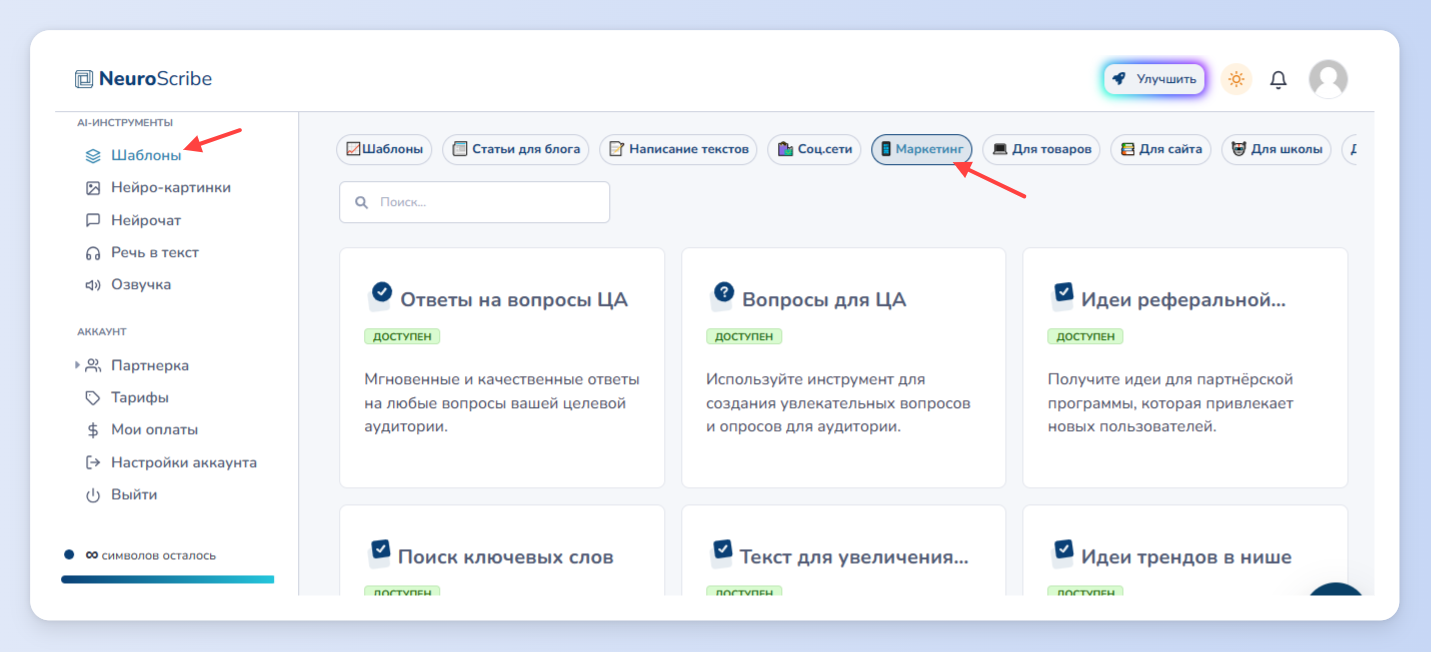Click the Озвучка speaker icon
Screen dimensions: 1431x652
(x=93, y=285)
